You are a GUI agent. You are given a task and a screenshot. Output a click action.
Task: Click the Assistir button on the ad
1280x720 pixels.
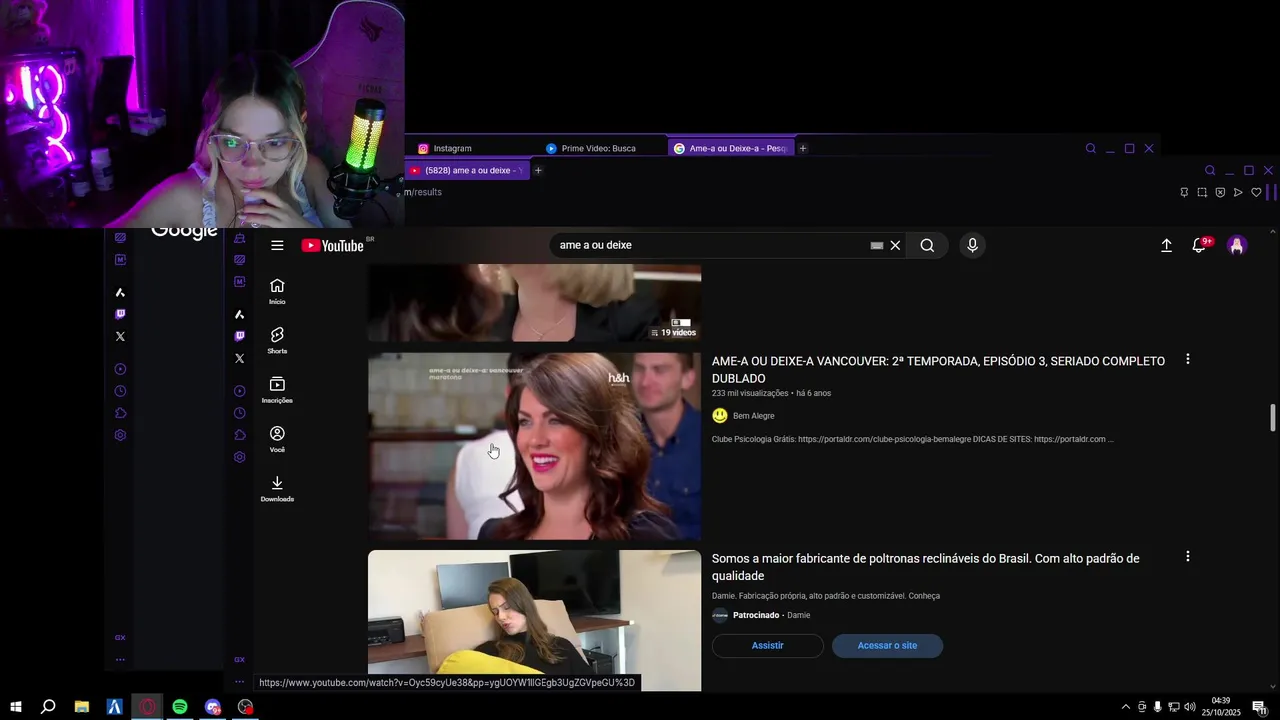pos(768,645)
